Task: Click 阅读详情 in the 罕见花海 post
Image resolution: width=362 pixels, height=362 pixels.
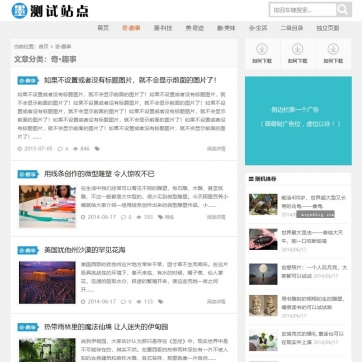Action: [x=216, y=302]
